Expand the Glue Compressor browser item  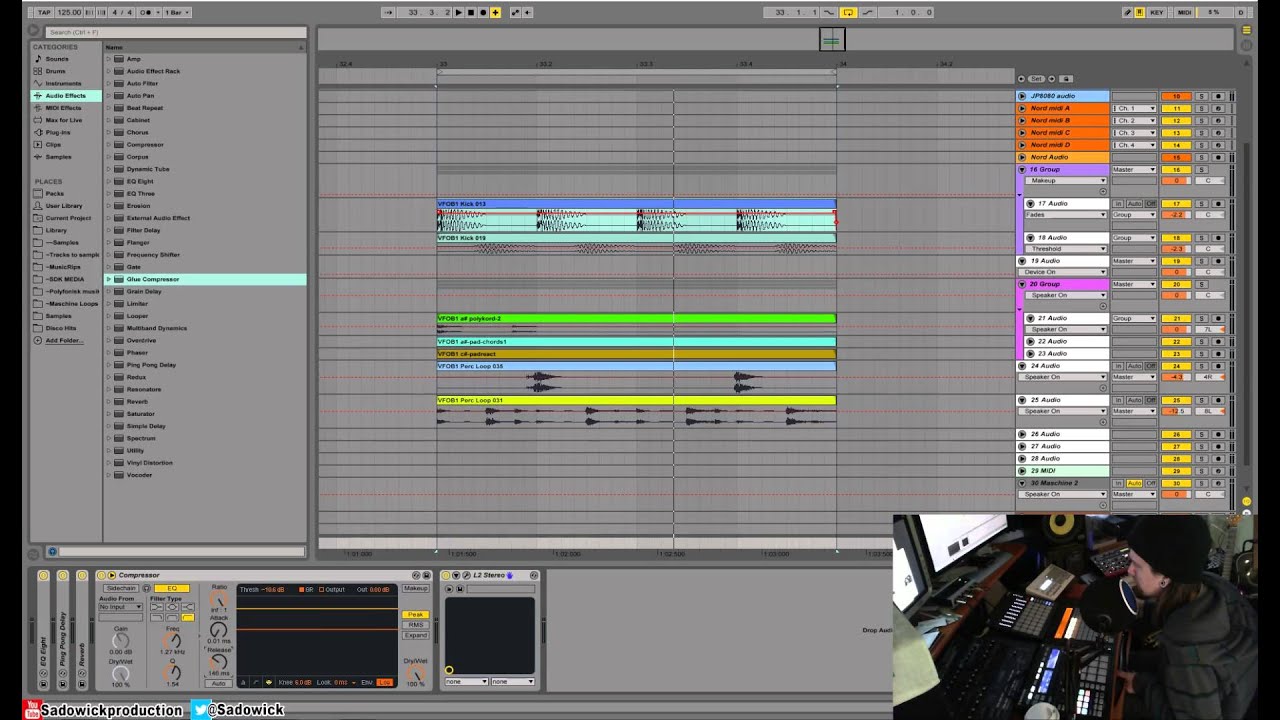point(109,279)
